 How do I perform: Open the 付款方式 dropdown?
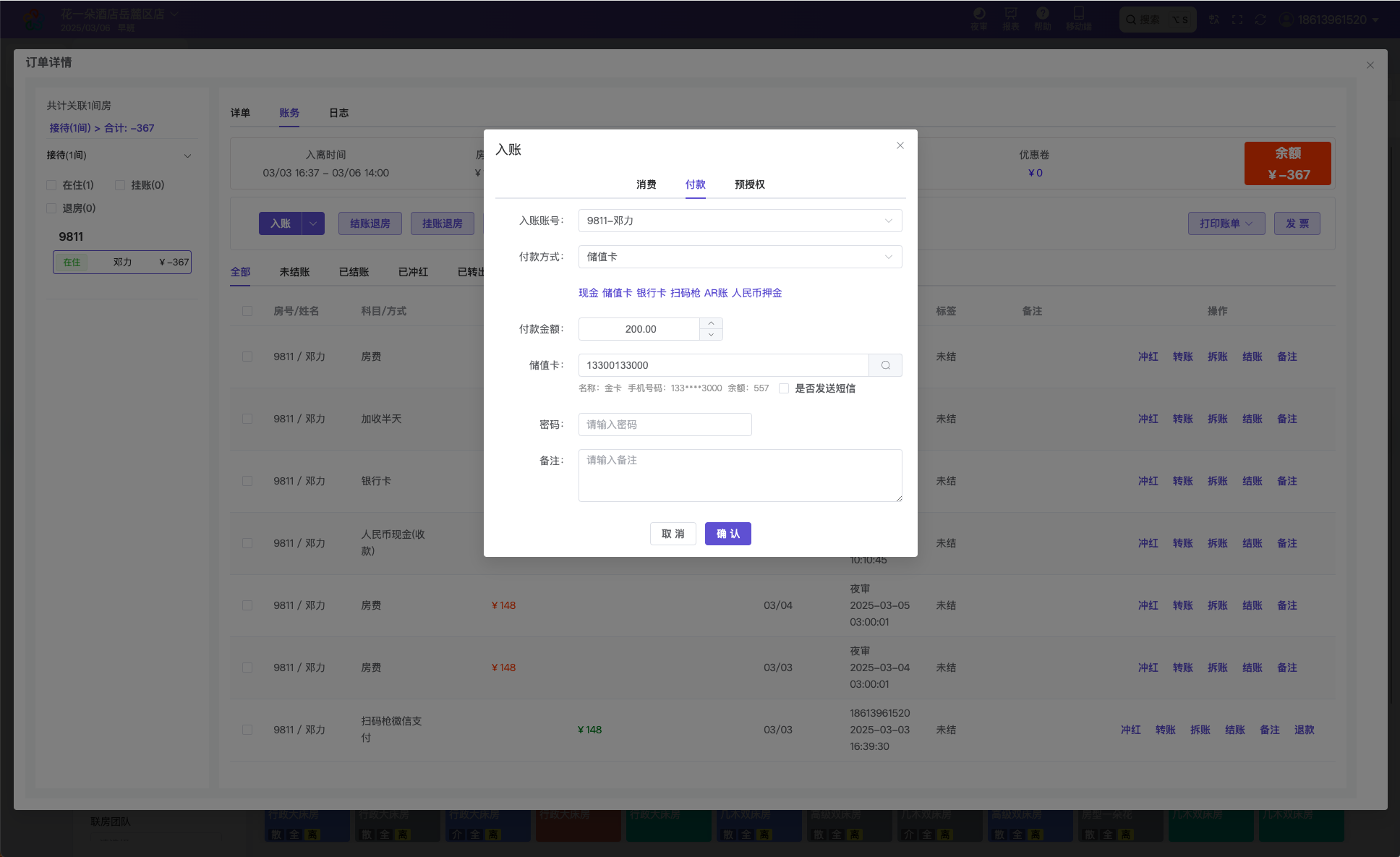740,257
